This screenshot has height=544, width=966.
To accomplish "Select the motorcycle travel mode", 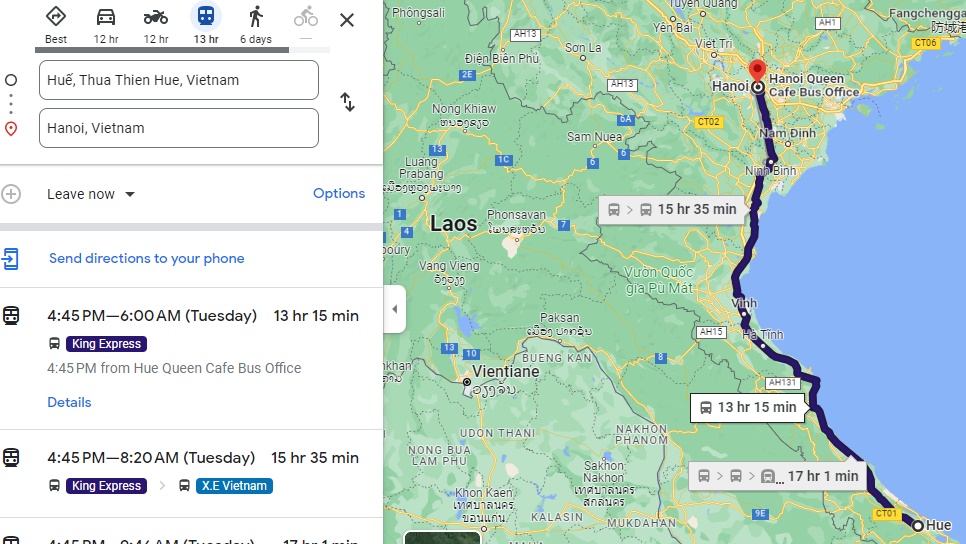I will tap(156, 17).
